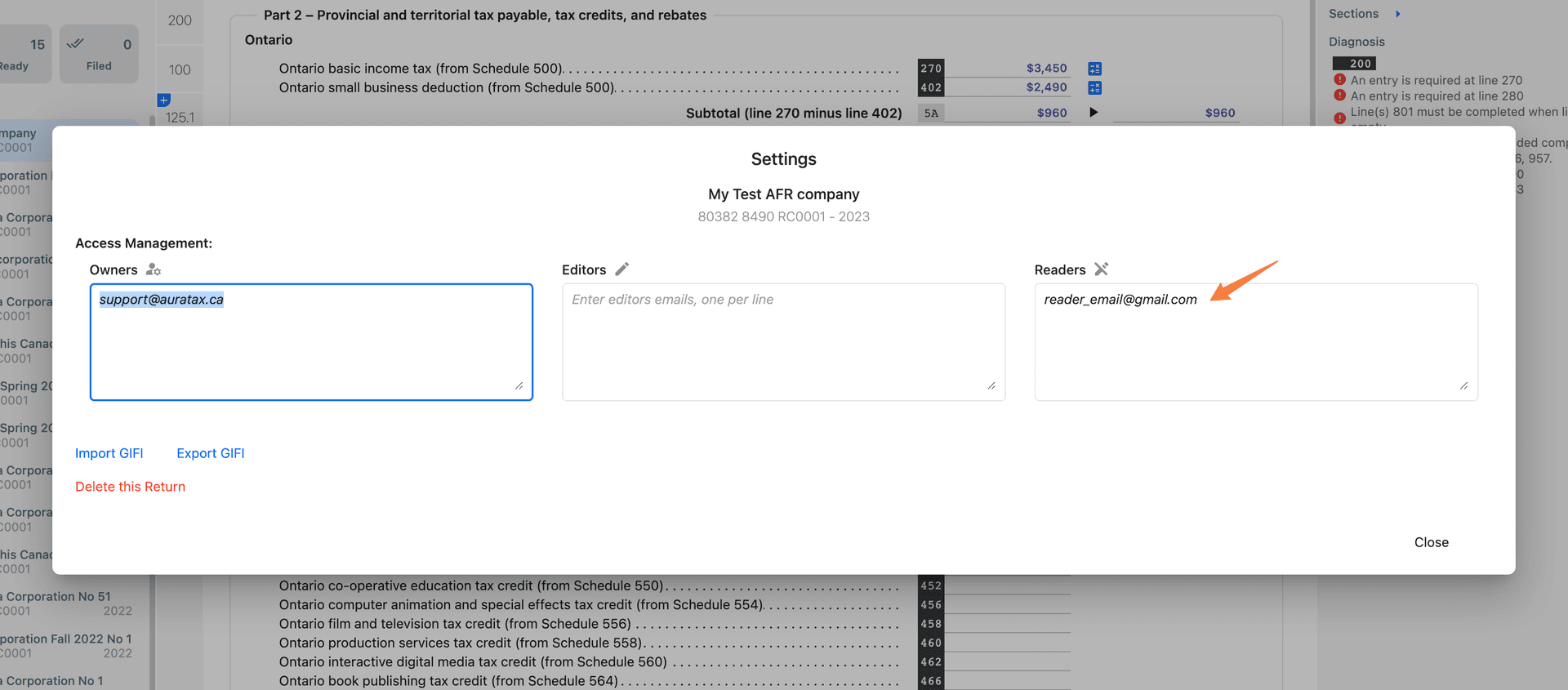
Task: Open calculator icon beside line 270 amount
Action: tap(1095, 69)
